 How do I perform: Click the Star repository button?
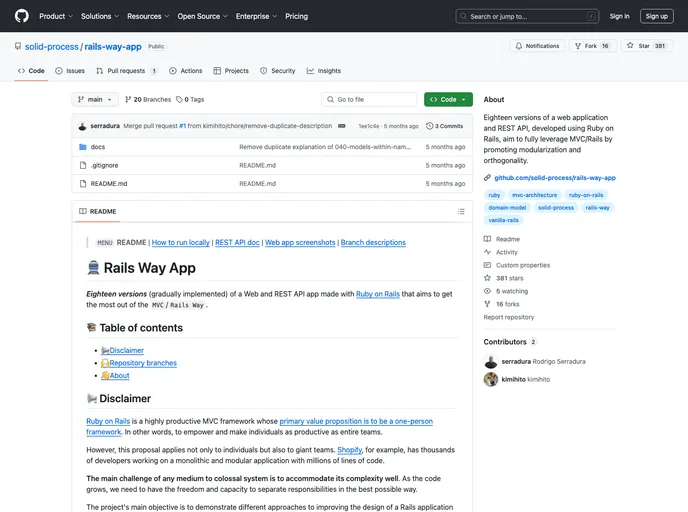pos(648,46)
